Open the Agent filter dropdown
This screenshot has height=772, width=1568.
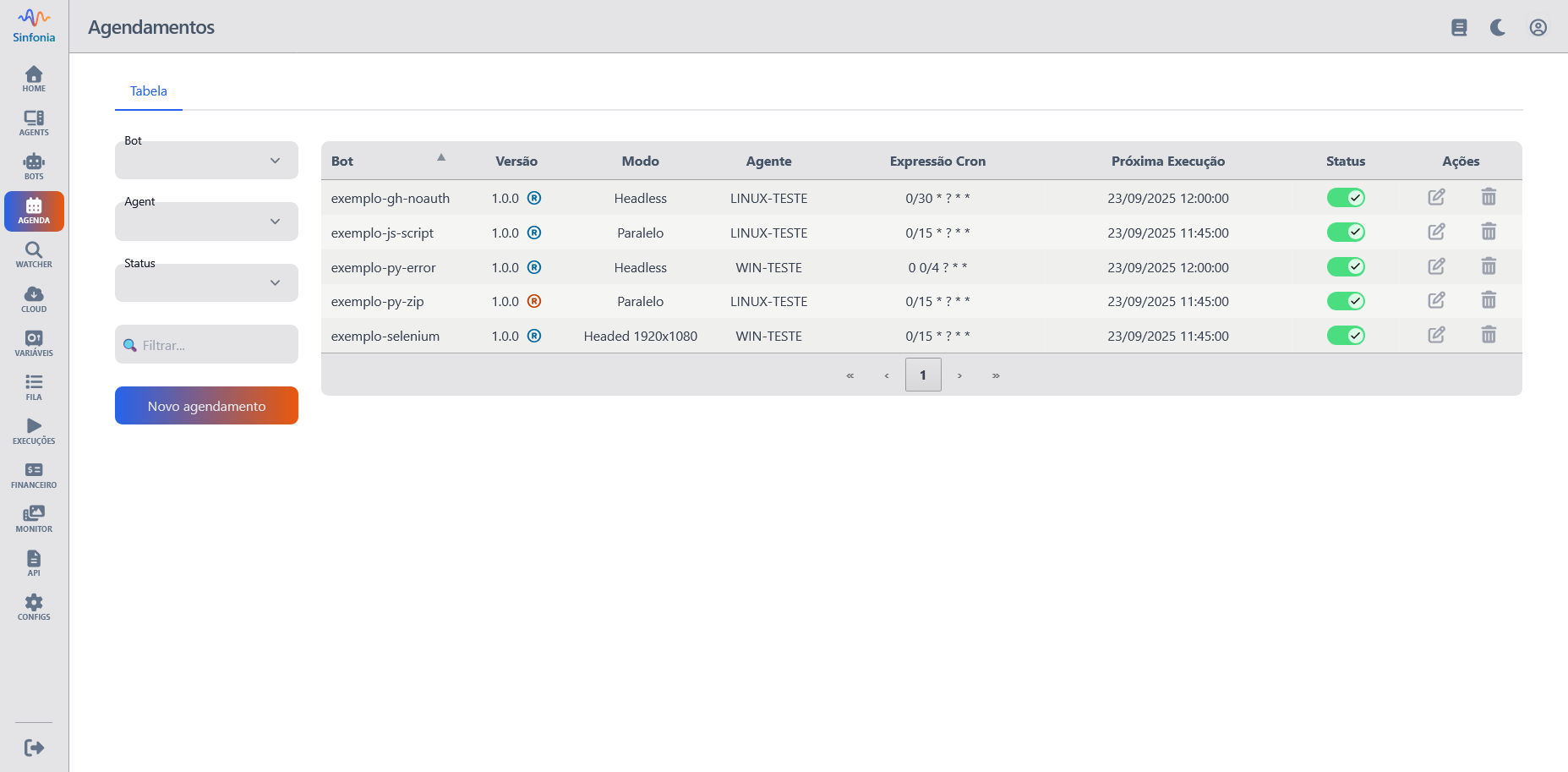pyautogui.click(x=206, y=222)
